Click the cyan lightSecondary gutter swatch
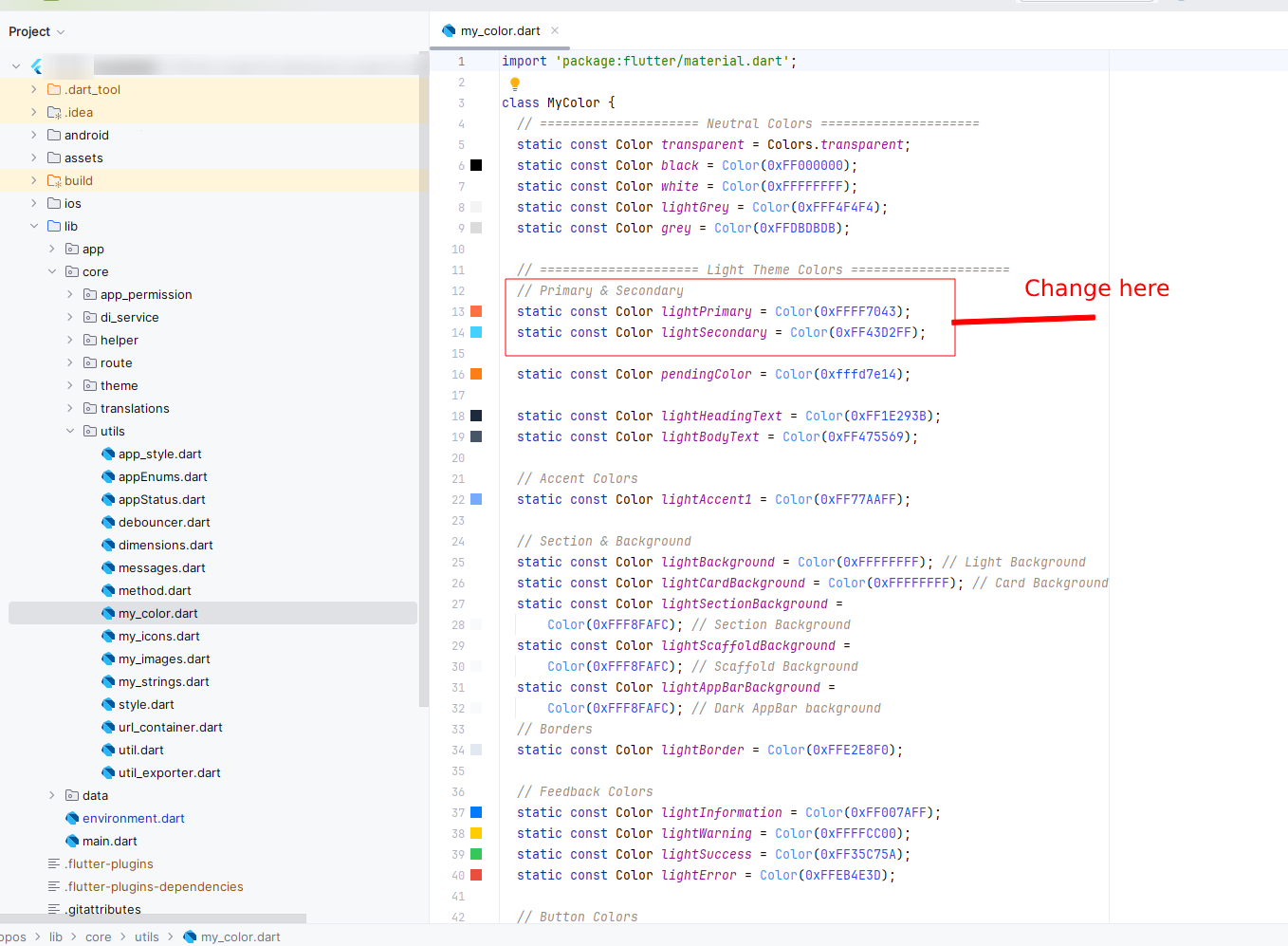This screenshot has height=946, width=1288. (x=476, y=332)
